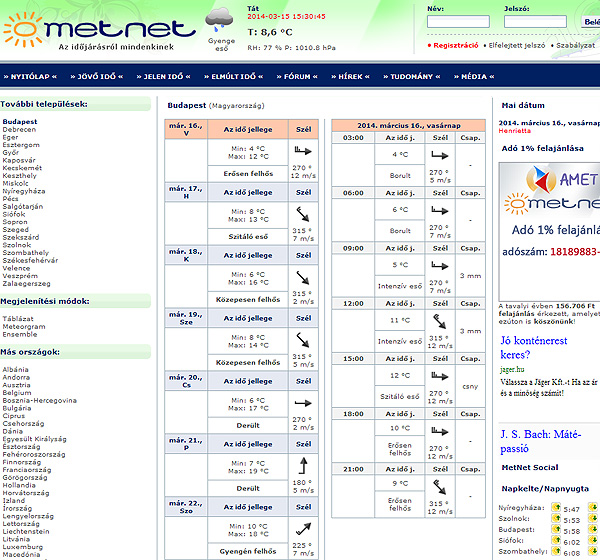Click 'Szitáló eső' text for már. 17
Viewport: 600px width, 560px height.
coord(248,237)
